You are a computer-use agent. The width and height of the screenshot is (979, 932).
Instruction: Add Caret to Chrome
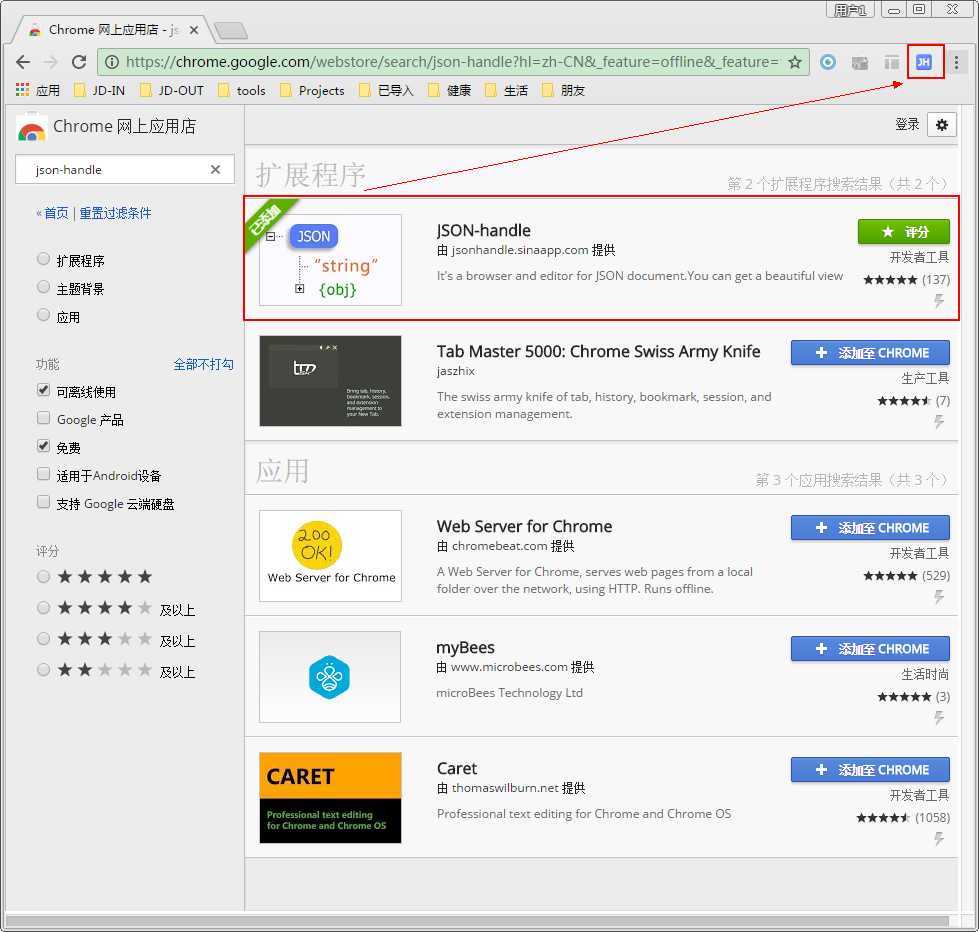point(870,770)
